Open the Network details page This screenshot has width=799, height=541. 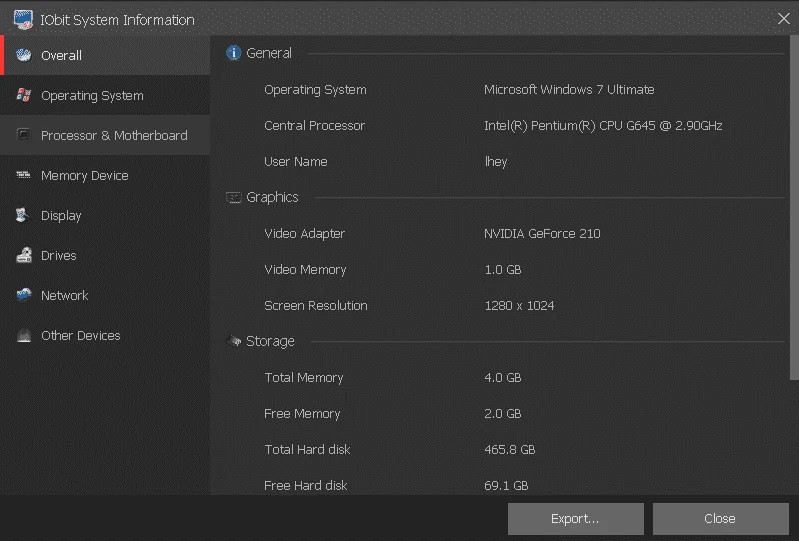[65, 295]
